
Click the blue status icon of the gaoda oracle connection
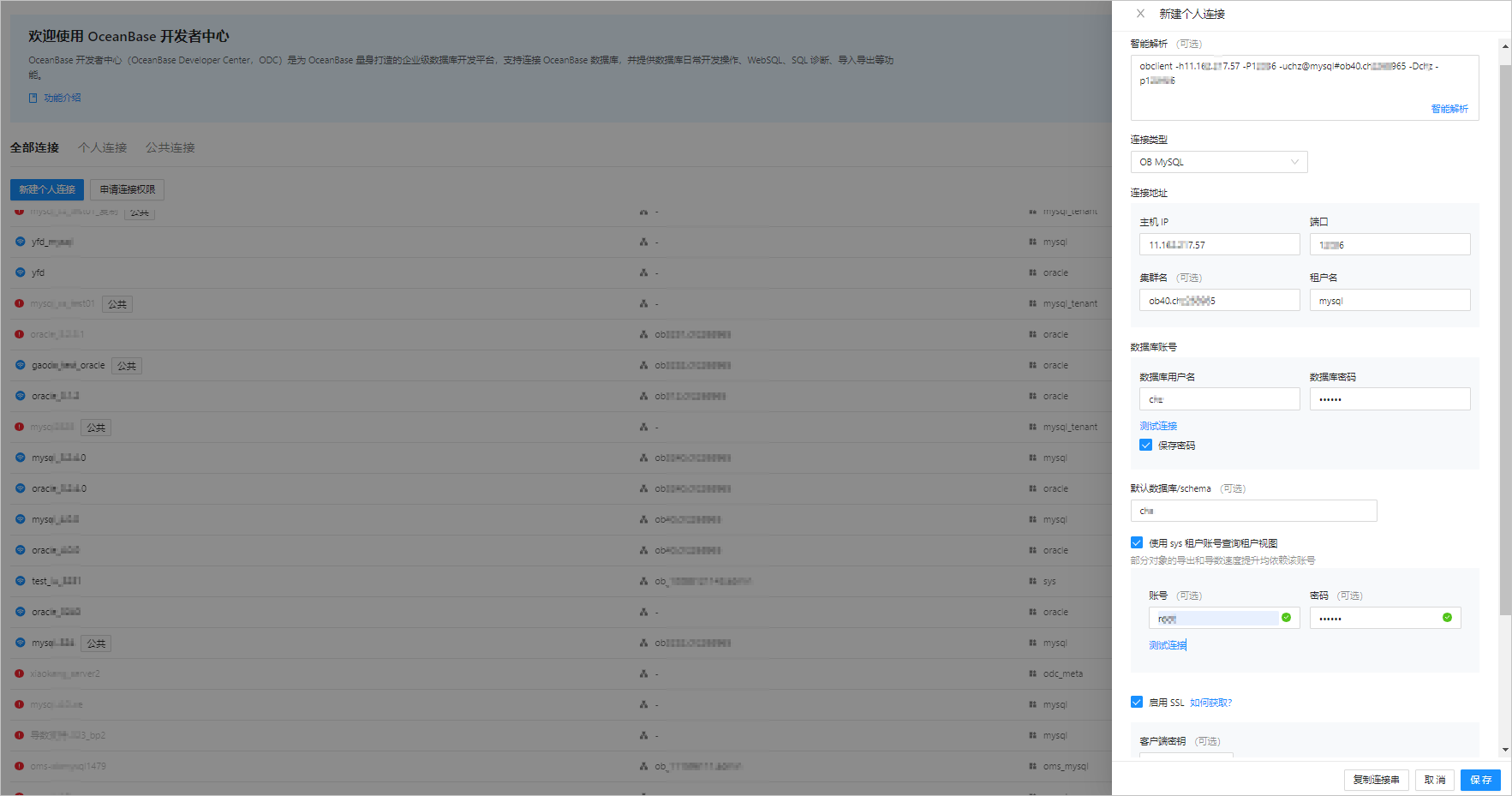point(20,365)
